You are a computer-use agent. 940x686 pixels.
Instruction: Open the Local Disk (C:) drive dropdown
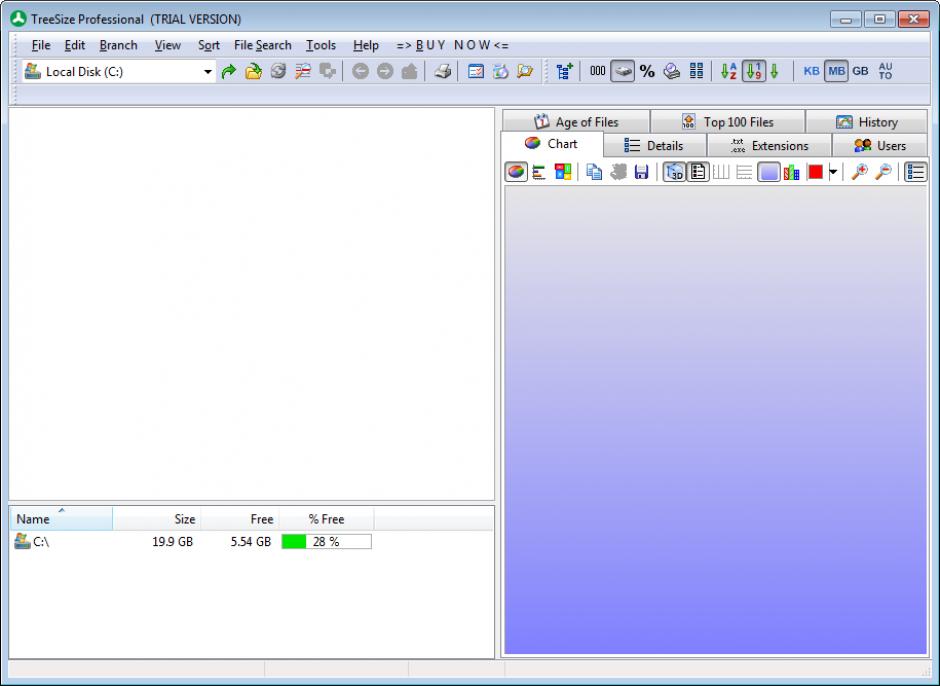point(207,72)
